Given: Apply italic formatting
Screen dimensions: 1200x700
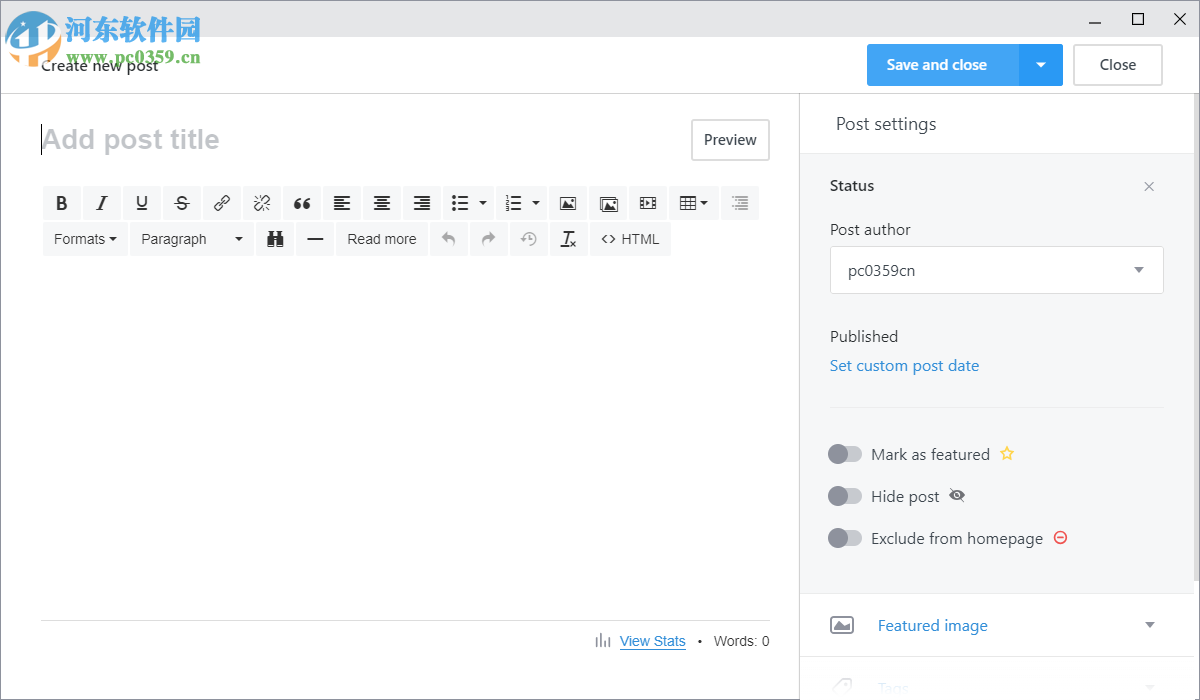Looking at the screenshot, I should pyautogui.click(x=102, y=203).
